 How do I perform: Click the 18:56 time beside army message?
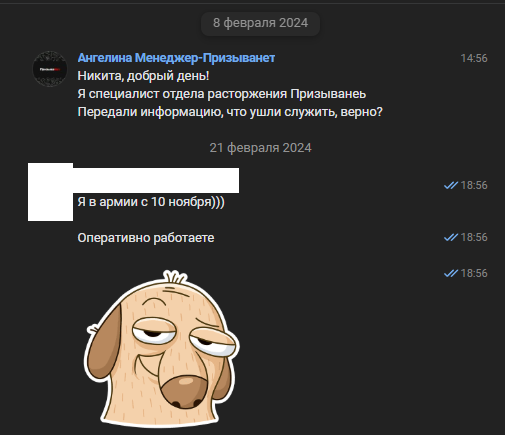(474, 185)
